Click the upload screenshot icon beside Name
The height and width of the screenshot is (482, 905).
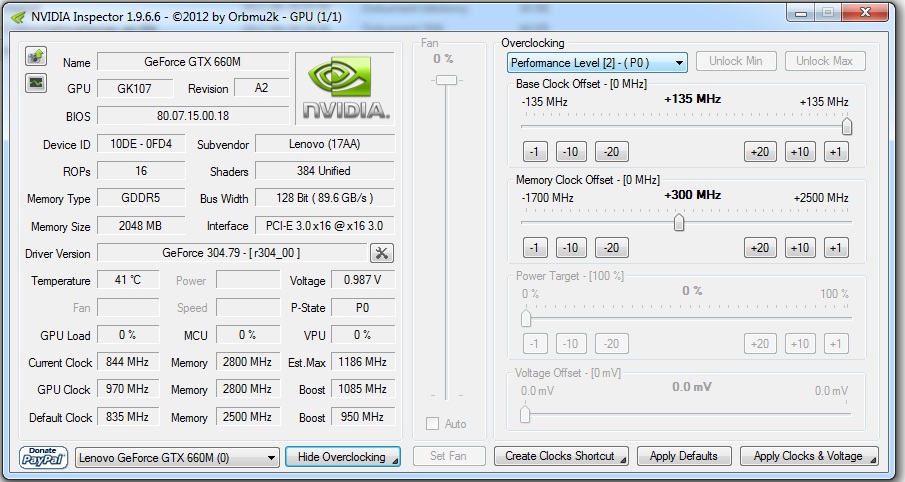[36, 56]
